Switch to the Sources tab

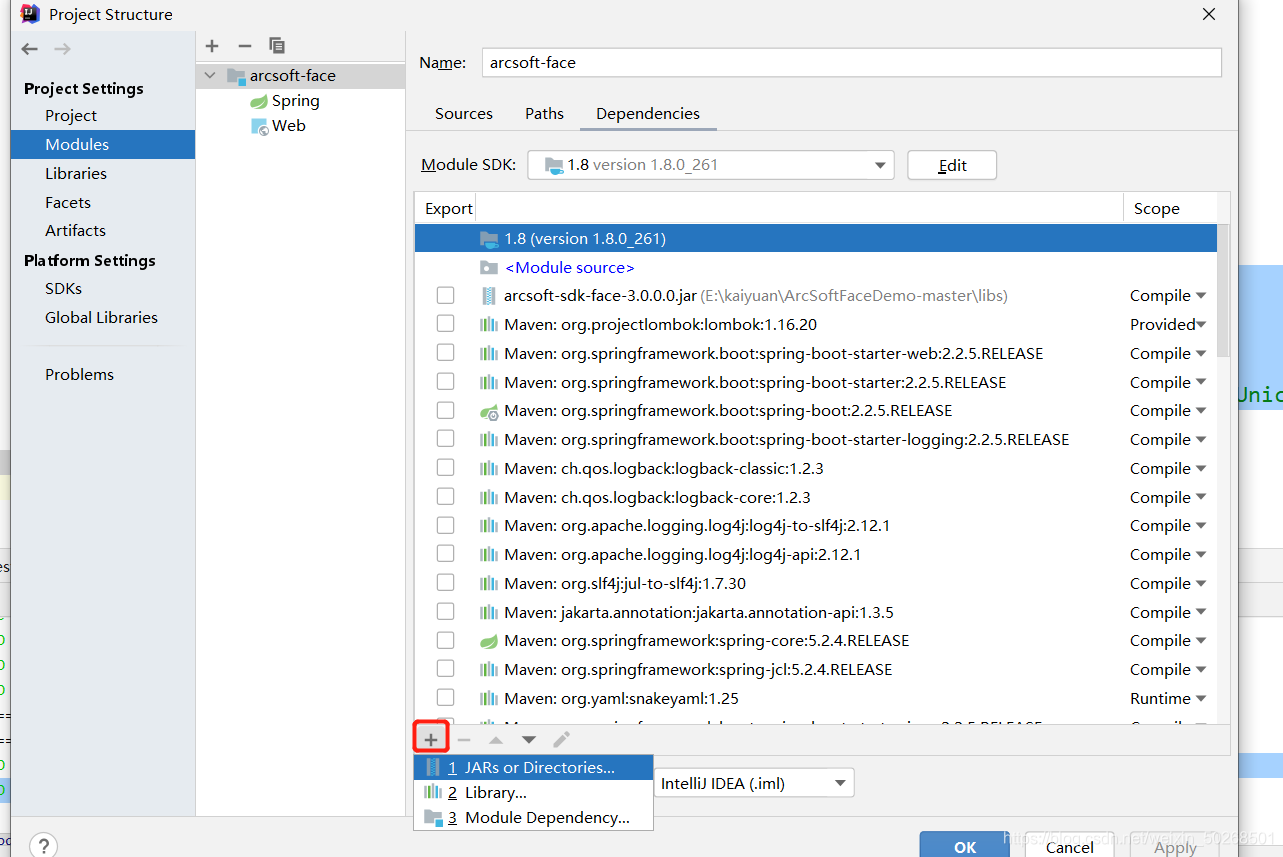pos(464,114)
